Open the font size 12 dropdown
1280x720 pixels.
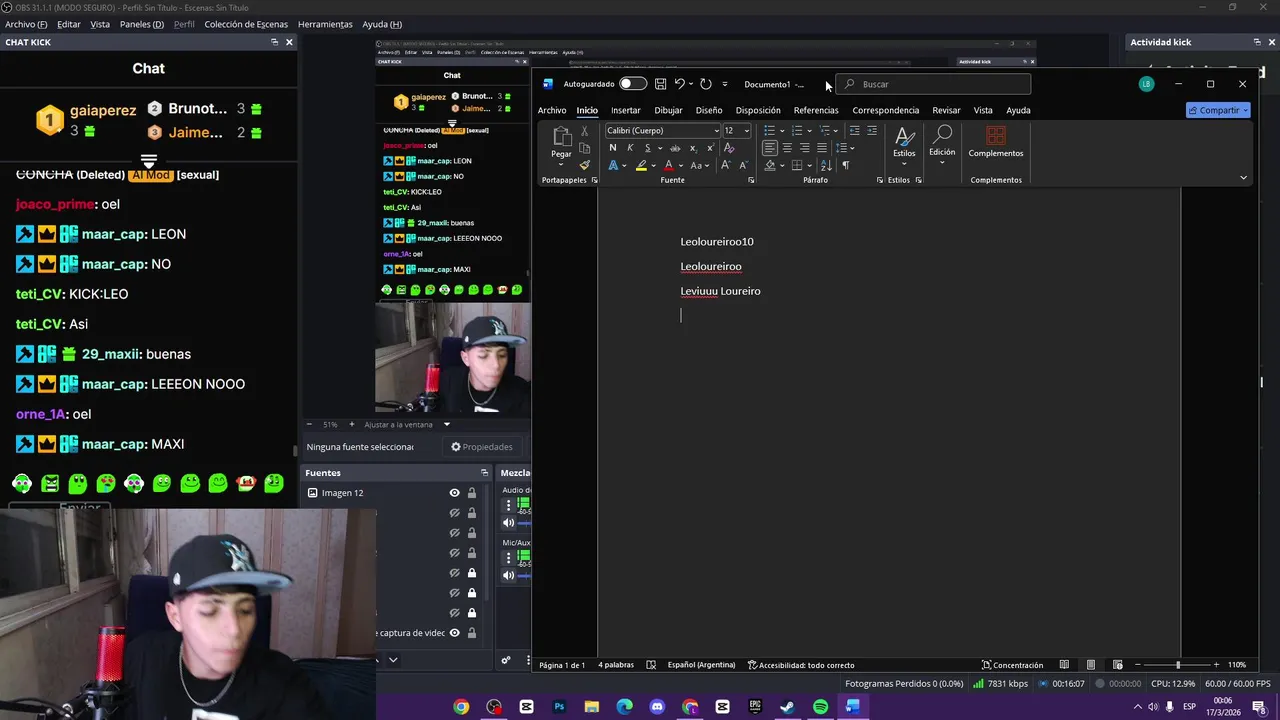[746, 131]
